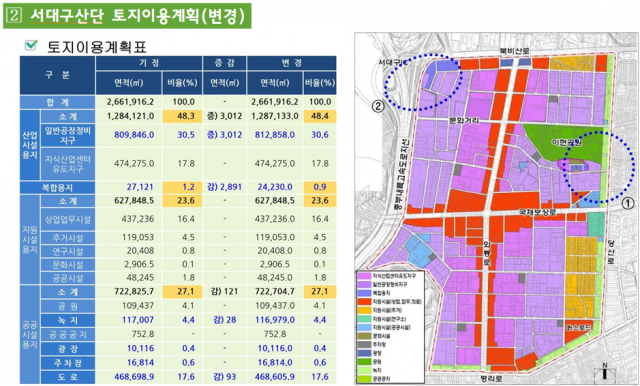Click the 복합용지 row label

[58, 188]
